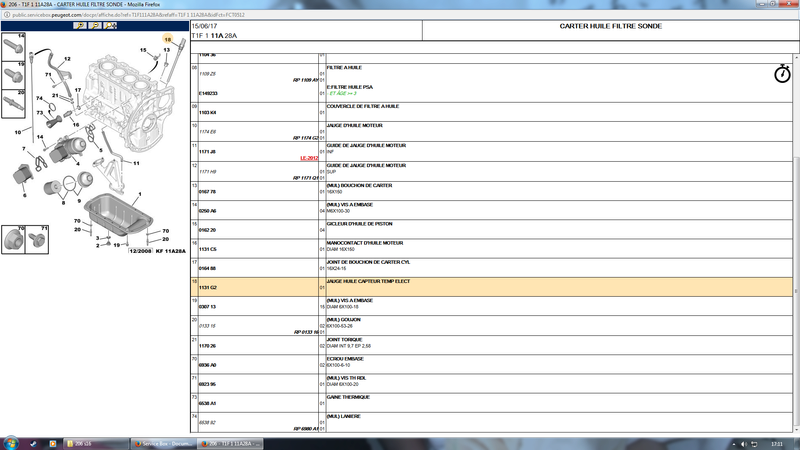This screenshot has height=450, width=800.
Task: Click the green ET ÂGE >= 3 note
Action: [x=343, y=93]
